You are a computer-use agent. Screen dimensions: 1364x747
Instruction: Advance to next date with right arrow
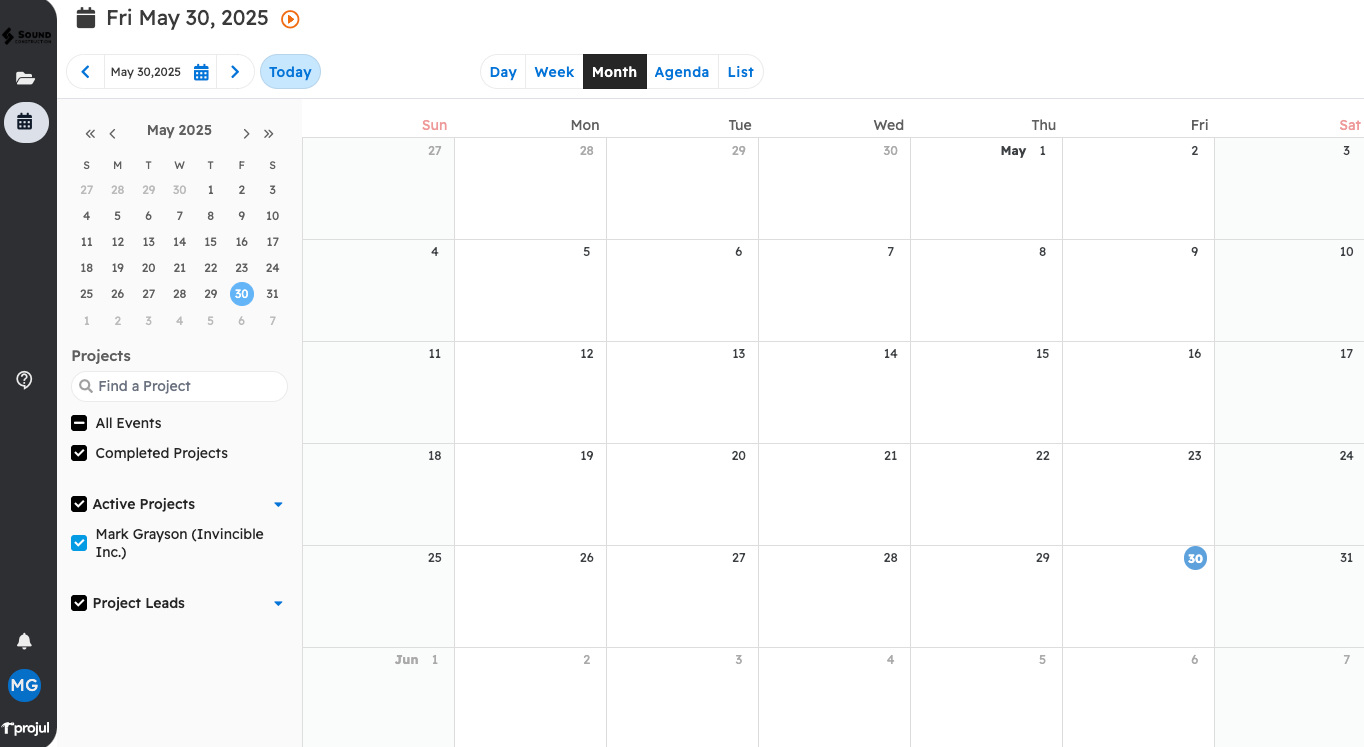pos(235,72)
